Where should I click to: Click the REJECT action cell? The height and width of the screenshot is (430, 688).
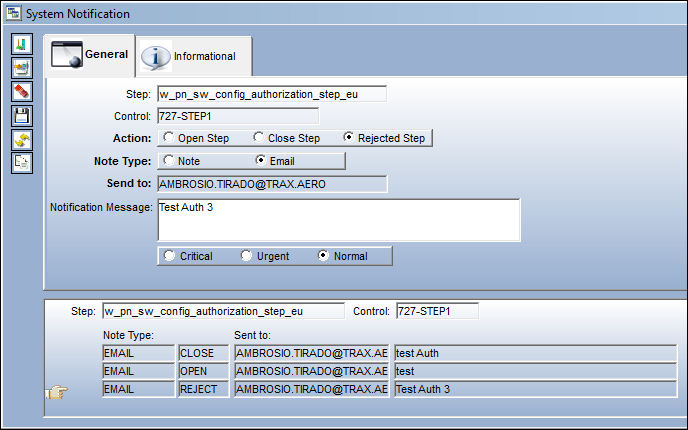tap(204, 389)
